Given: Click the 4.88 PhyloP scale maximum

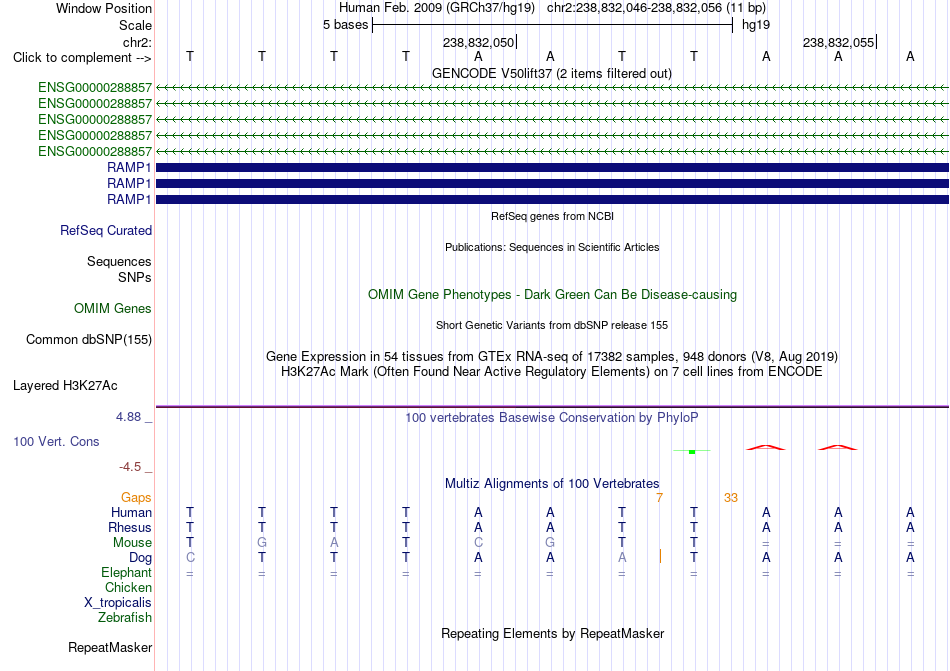Looking at the screenshot, I should click(x=128, y=417).
